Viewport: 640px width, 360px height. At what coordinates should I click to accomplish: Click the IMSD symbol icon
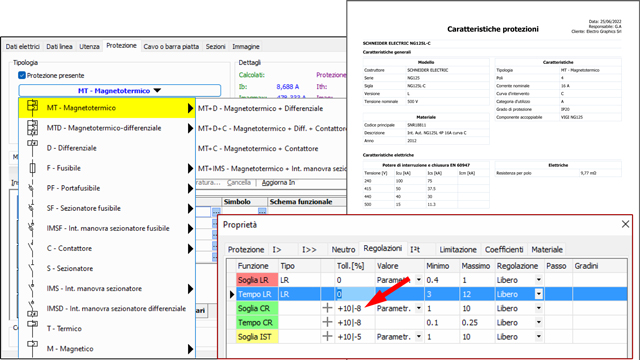33,309
